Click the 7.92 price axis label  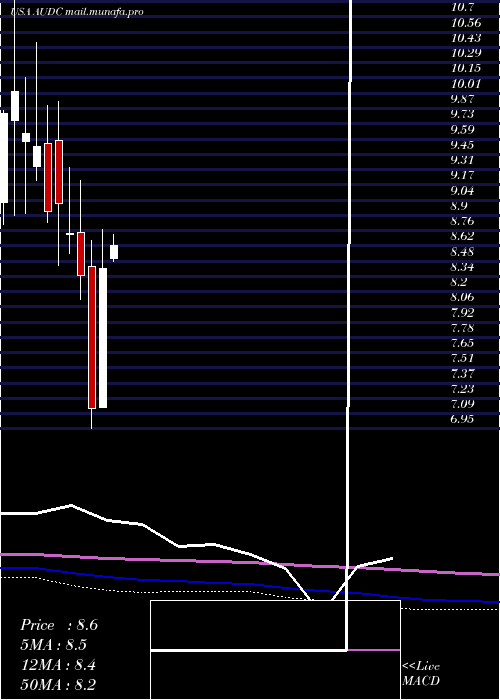pyautogui.click(x=463, y=312)
